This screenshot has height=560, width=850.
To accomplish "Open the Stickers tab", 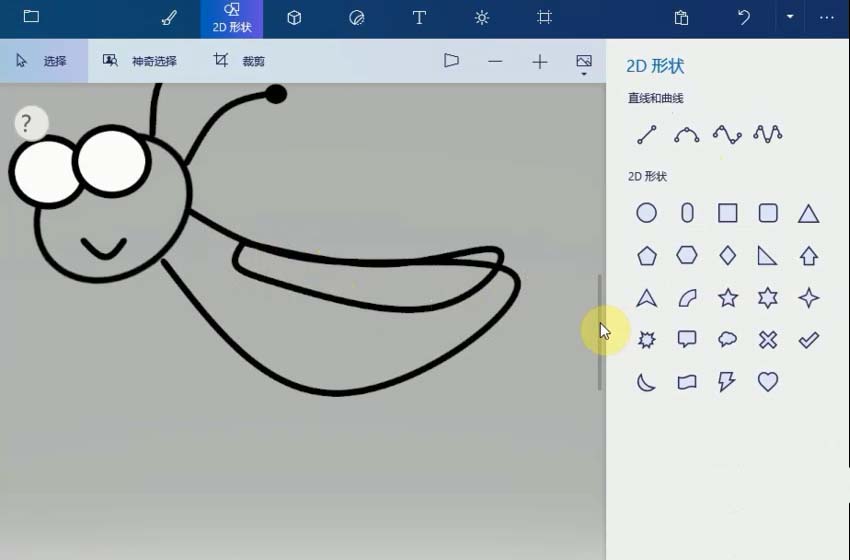I will pos(356,18).
